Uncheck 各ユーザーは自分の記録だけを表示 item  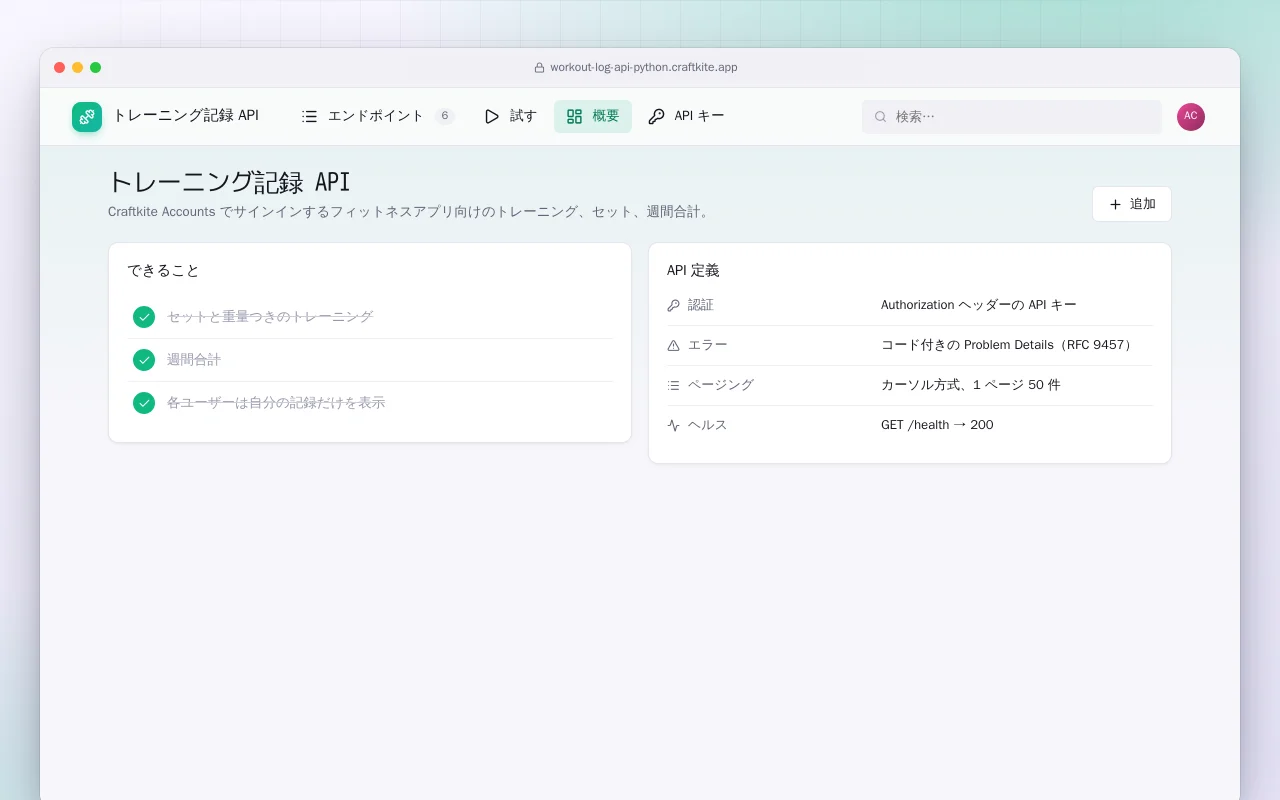[x=144, y=403]
